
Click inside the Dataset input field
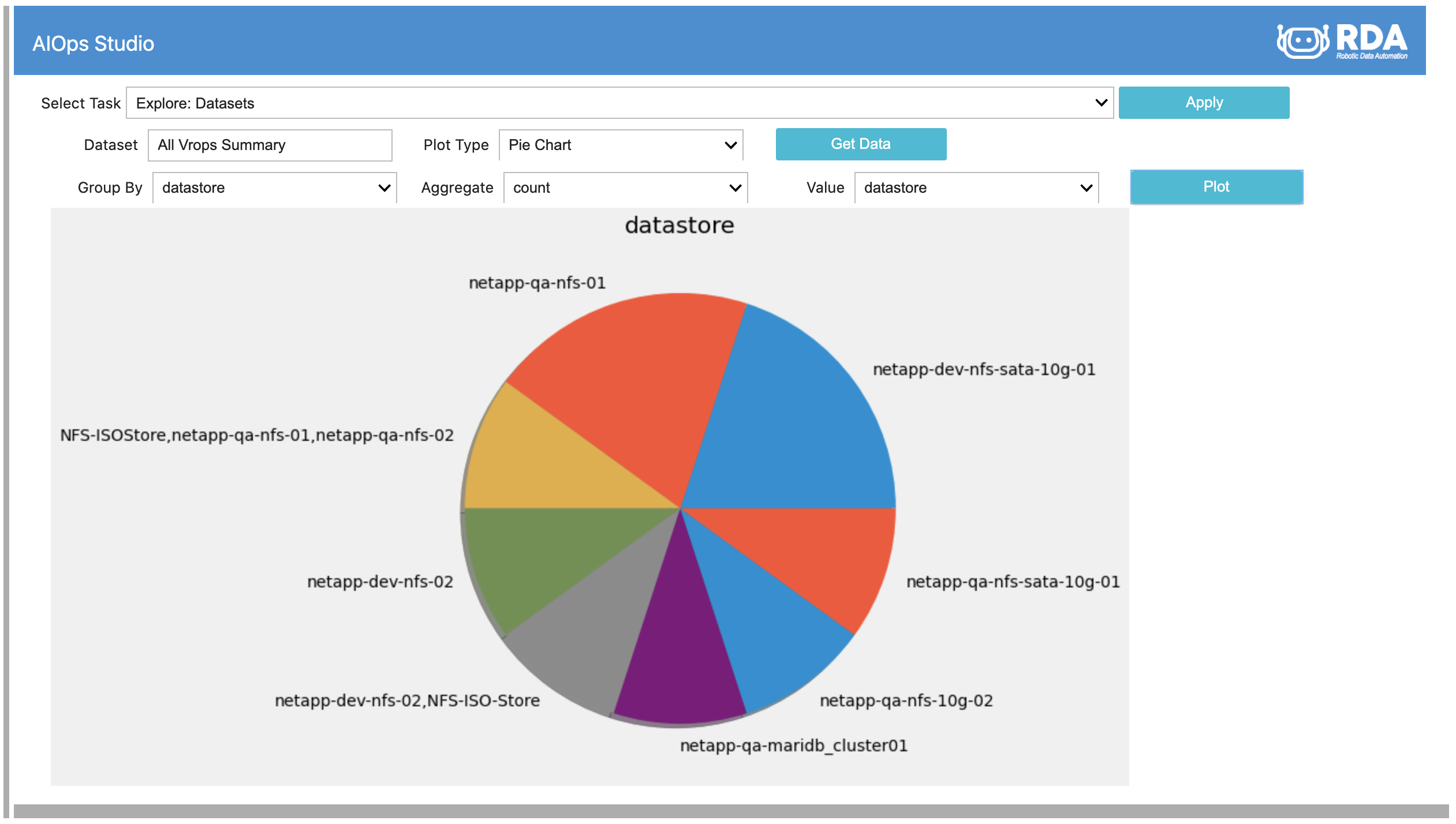(269, 145)
